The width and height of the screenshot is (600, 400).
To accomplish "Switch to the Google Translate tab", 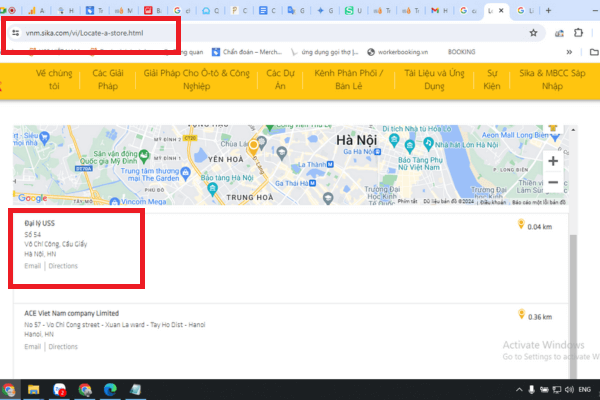I will point(296,11).
